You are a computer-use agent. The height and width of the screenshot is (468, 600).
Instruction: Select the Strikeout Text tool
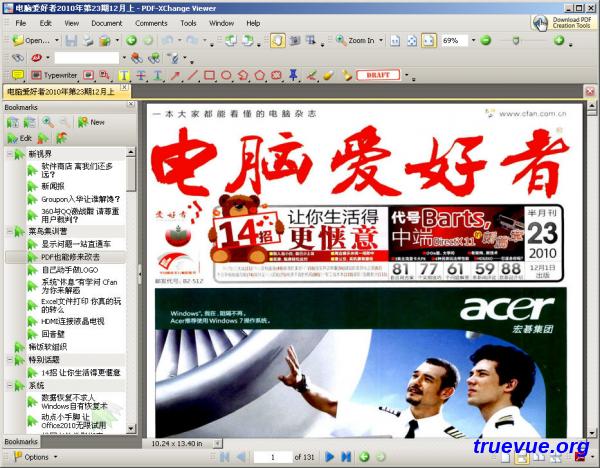point(141,75)
